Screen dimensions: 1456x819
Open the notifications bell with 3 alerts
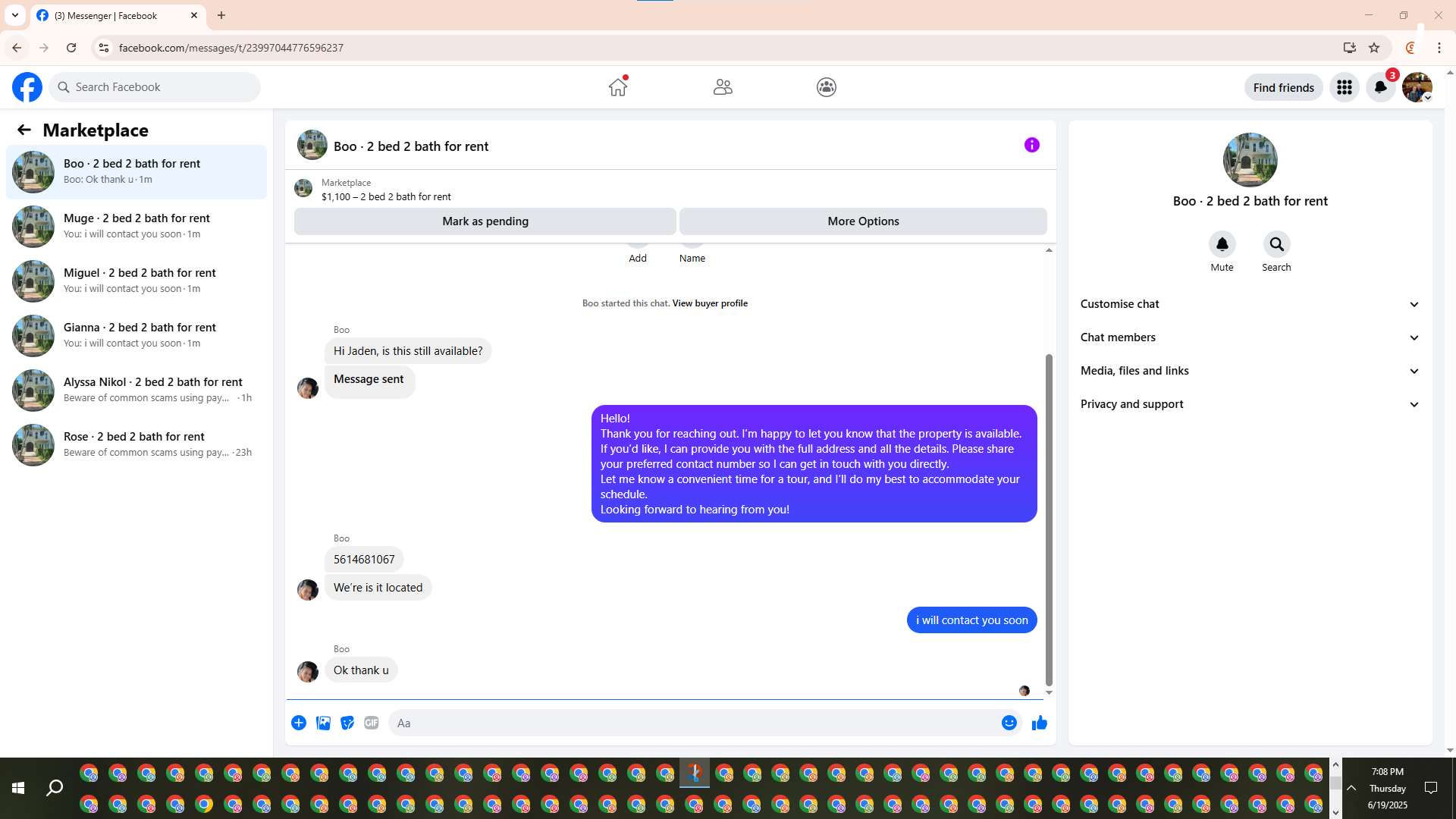click(x=1381, y=87)
